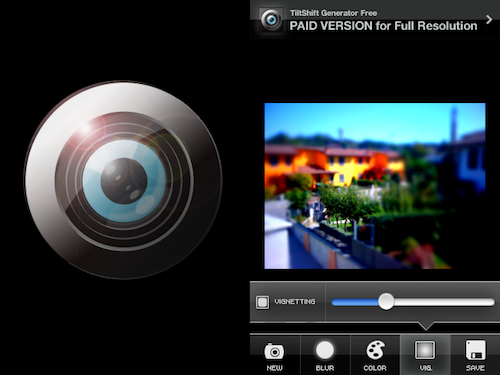Click the blue filled portion of the vignetting slider
500x375 pixels.
point(355,302)
